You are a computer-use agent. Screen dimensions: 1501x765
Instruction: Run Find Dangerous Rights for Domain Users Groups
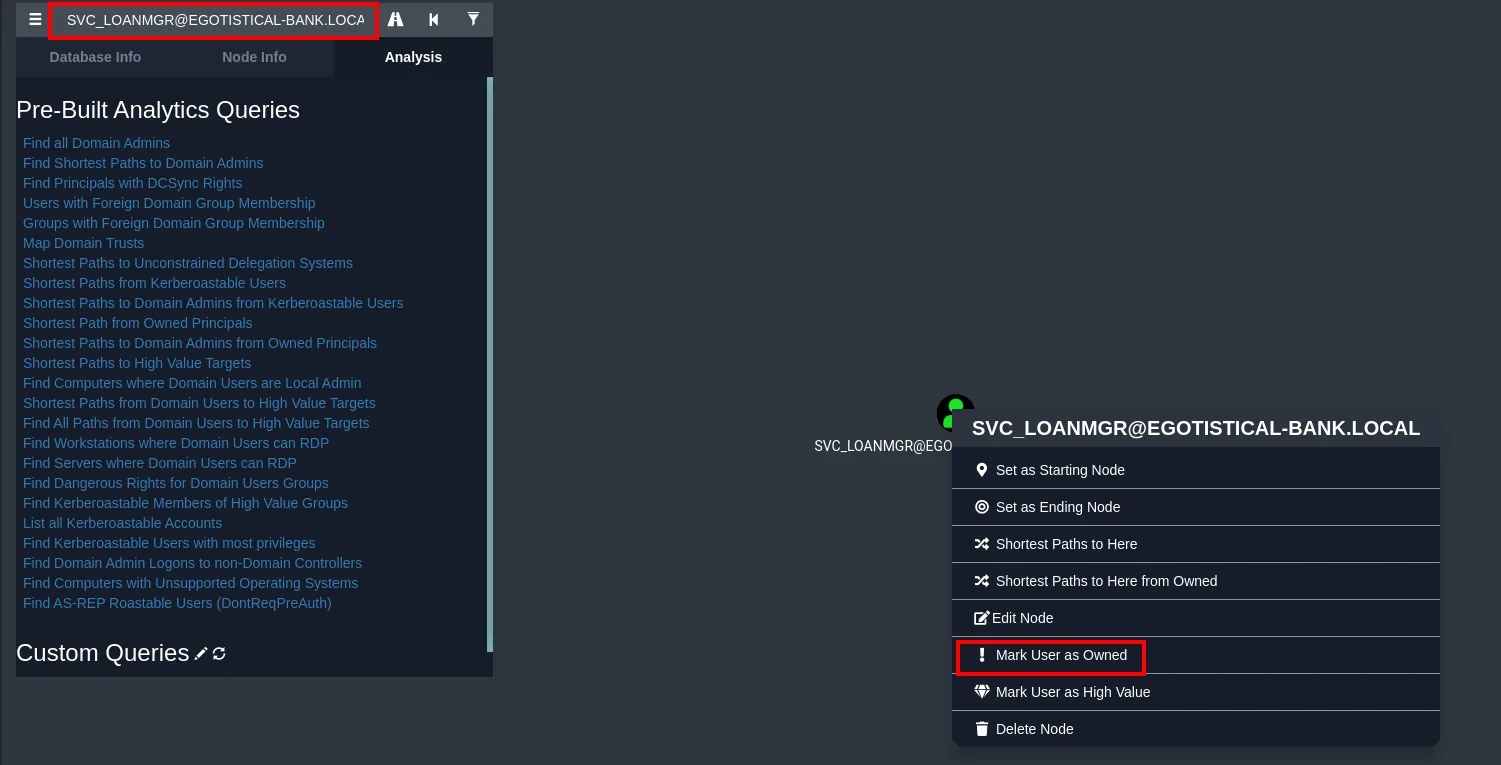pos(176,483)
